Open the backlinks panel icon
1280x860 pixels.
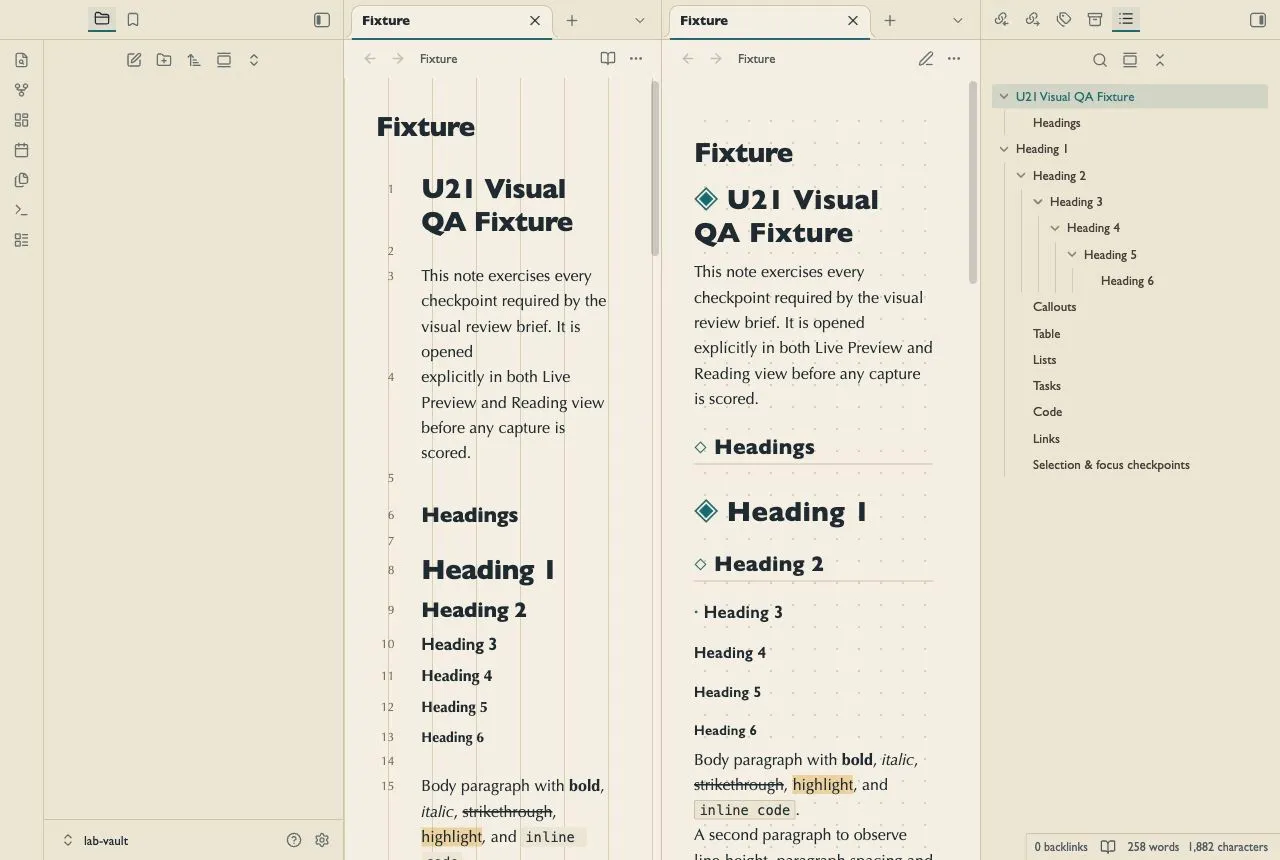click(x=1002, y=19)
